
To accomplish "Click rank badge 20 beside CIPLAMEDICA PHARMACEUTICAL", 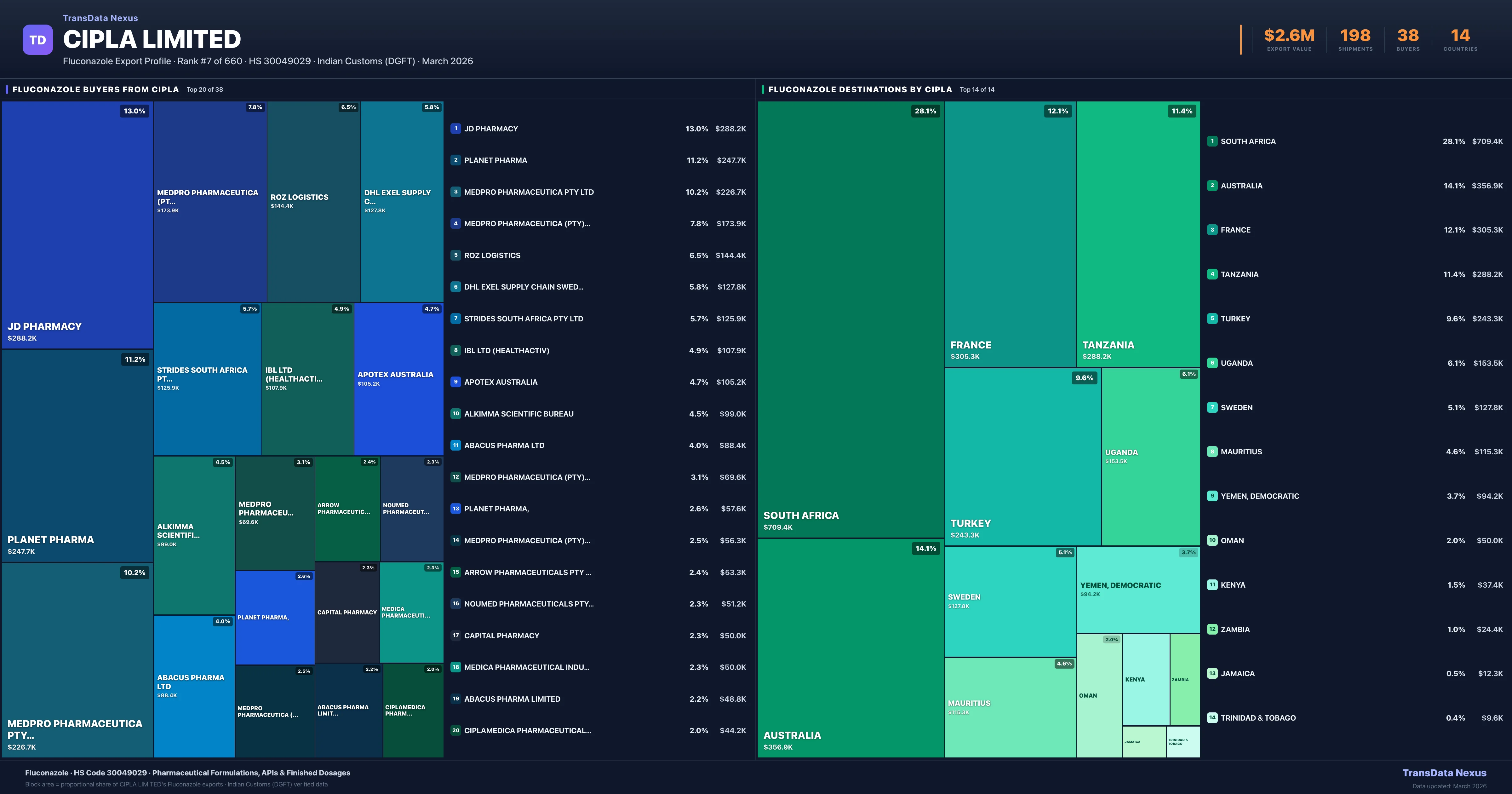I will (455, 731).
